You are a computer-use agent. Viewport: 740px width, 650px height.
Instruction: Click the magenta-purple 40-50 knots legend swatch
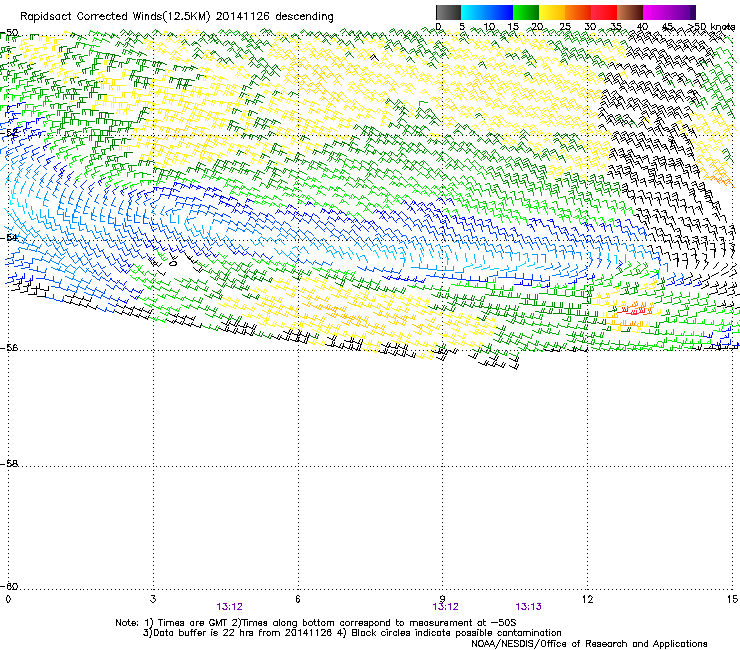(669, 12)
